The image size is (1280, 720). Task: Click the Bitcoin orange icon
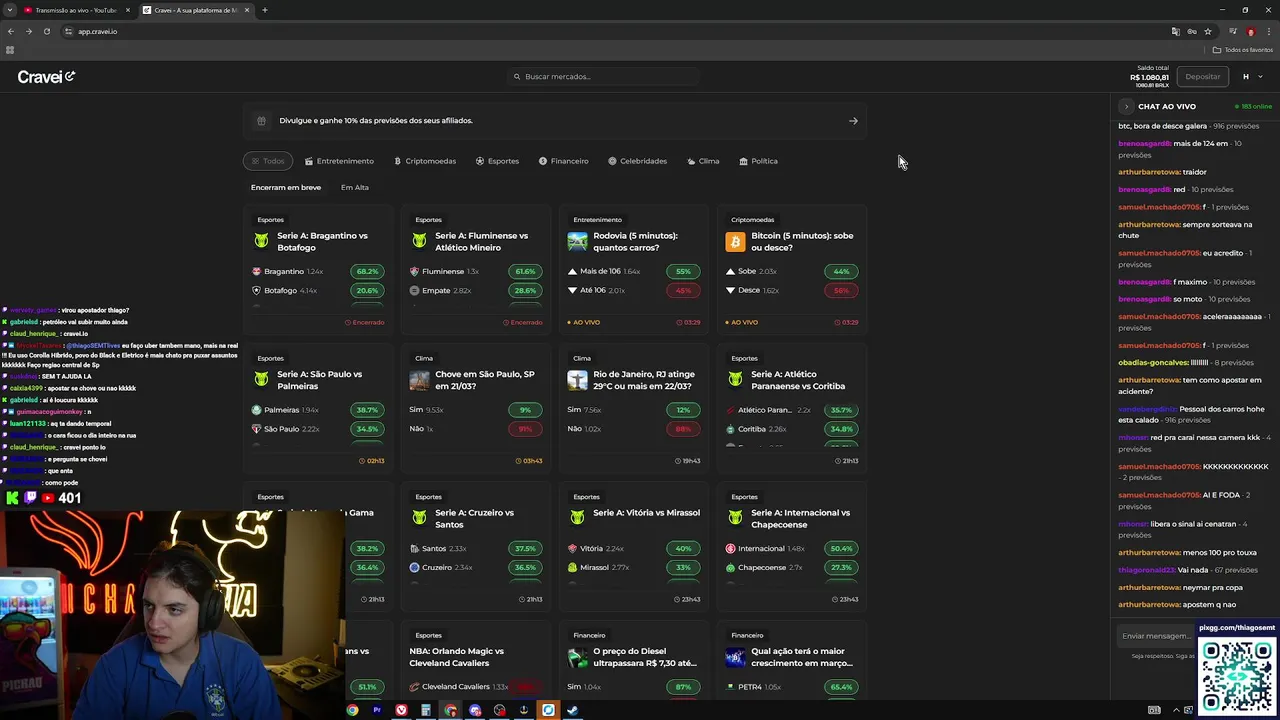735,242
